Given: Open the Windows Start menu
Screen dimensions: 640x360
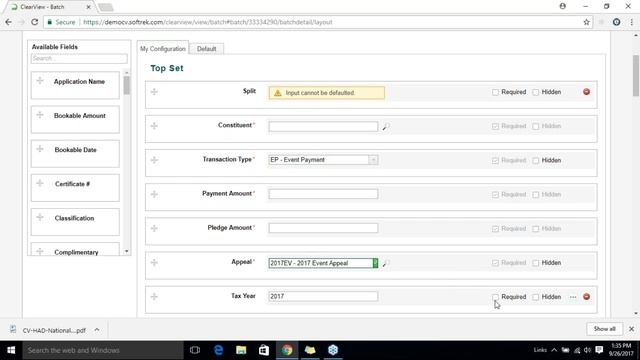Looking at the screenshot, I should tap(11, 350).
